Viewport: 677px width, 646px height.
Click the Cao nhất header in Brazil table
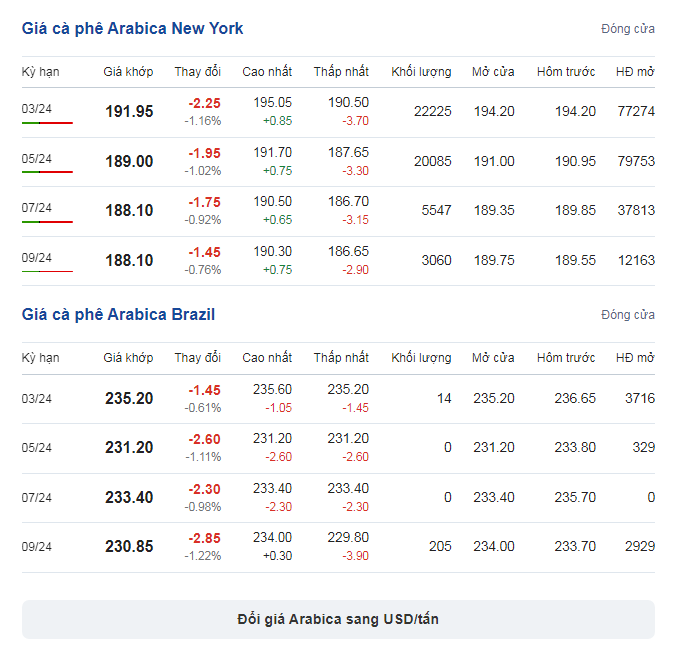click(267, 358)
